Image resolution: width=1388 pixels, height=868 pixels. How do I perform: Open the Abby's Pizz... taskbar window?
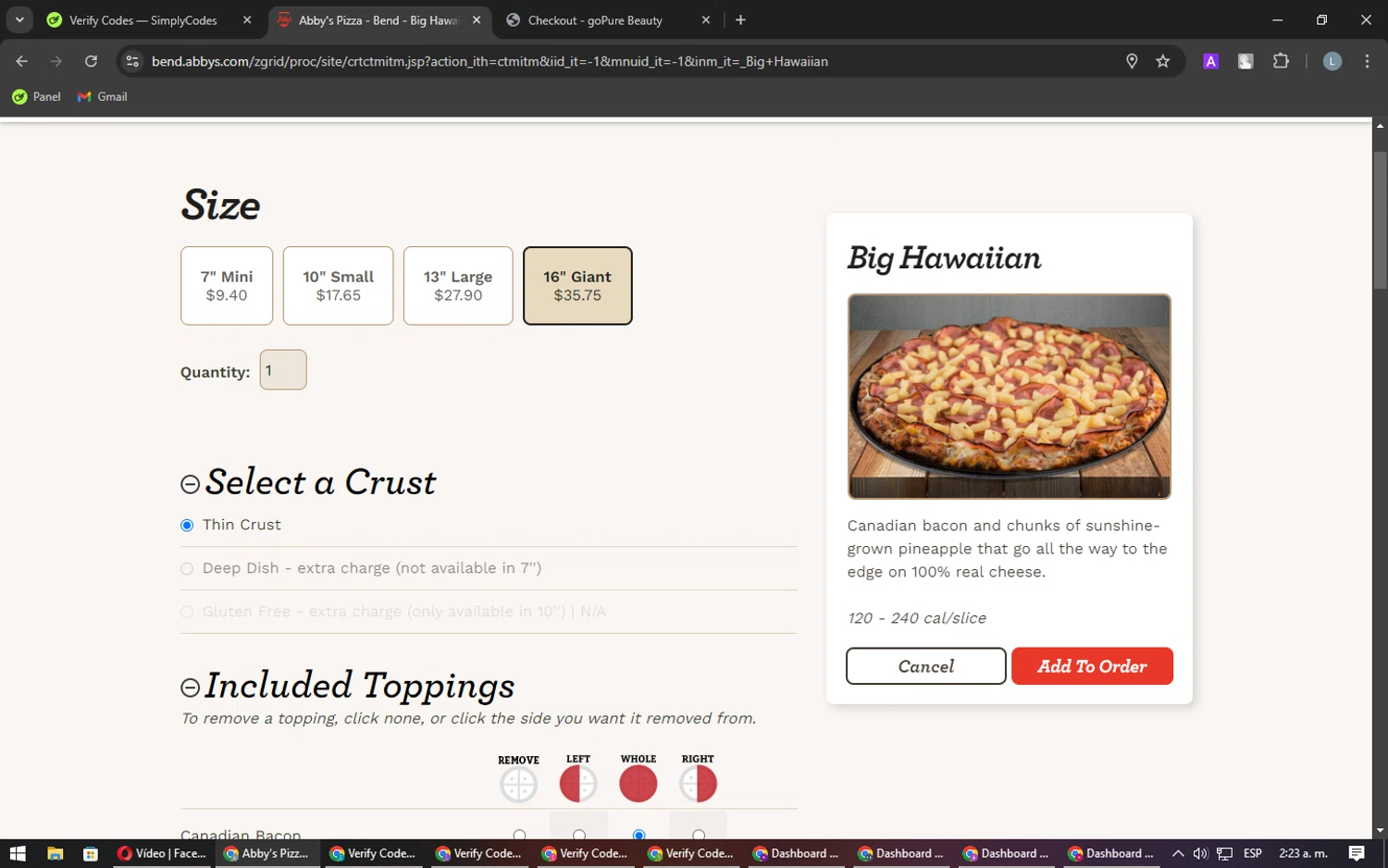click(267, 853)
